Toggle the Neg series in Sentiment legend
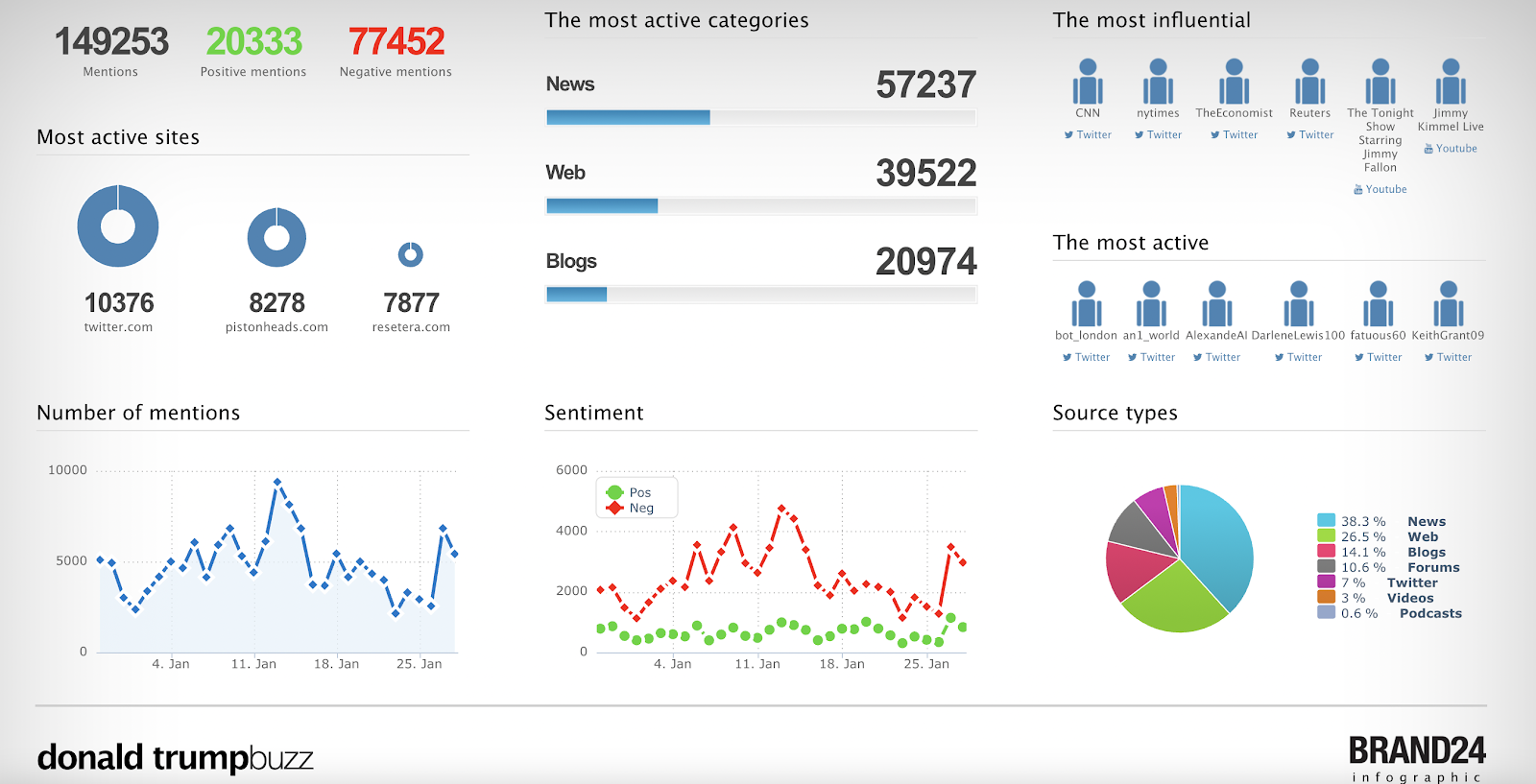 tap(630, 508)
